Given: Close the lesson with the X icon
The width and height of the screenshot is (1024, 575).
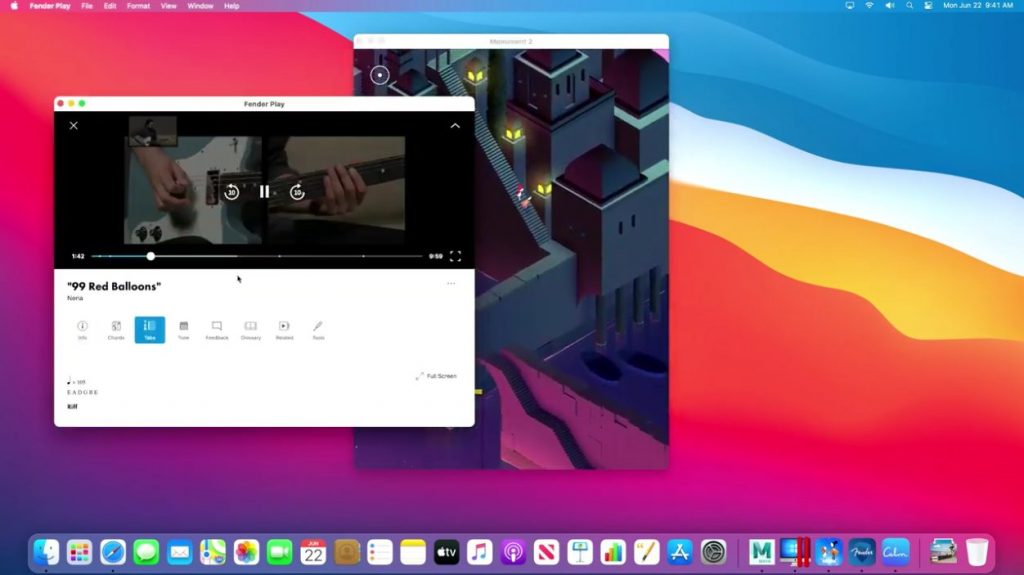Looking at the screenshot, I should 74,125.
